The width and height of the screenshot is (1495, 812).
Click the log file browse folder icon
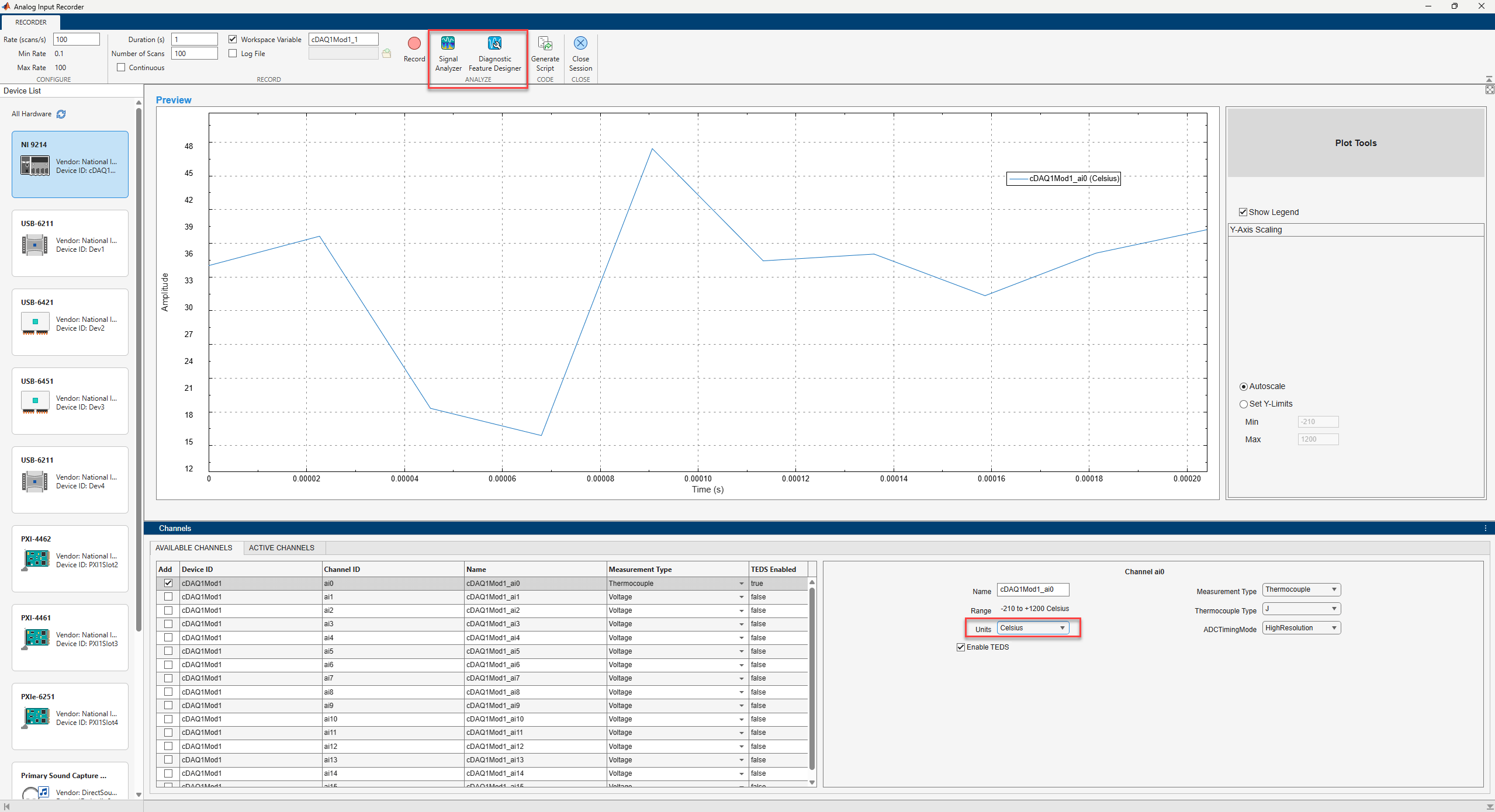(x=386, y=53)
